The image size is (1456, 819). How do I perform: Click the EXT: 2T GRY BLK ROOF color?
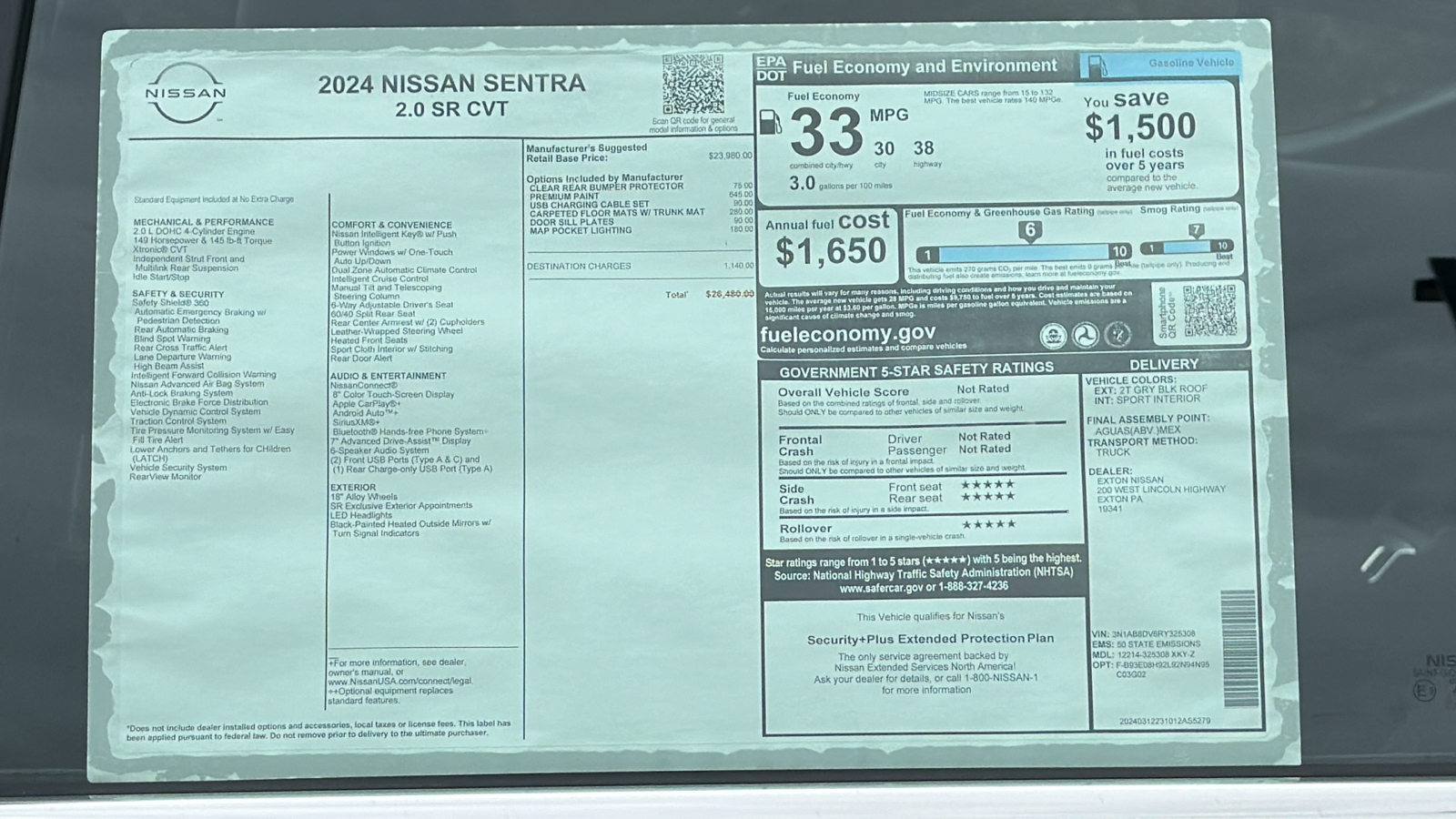pos(1150,389)
